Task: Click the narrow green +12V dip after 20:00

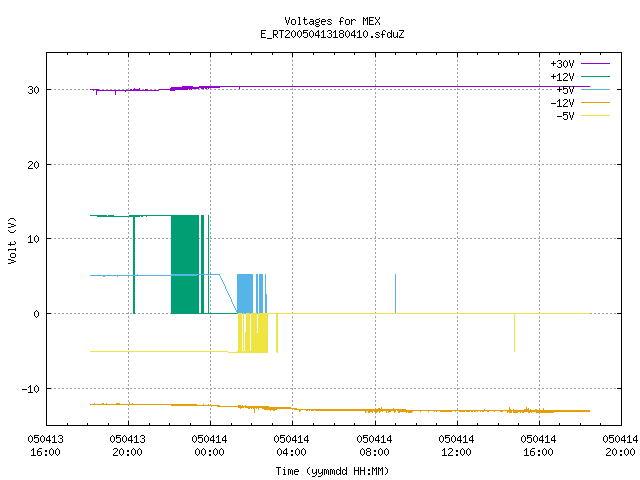Action: (134, 264)
